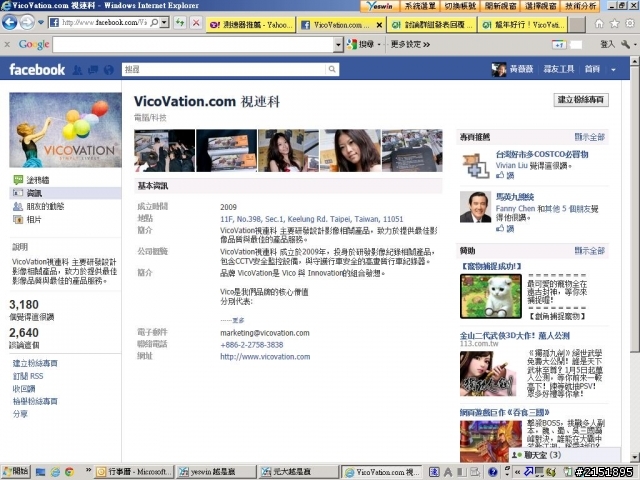Open the wall item in the left menu

click(38, 180)
